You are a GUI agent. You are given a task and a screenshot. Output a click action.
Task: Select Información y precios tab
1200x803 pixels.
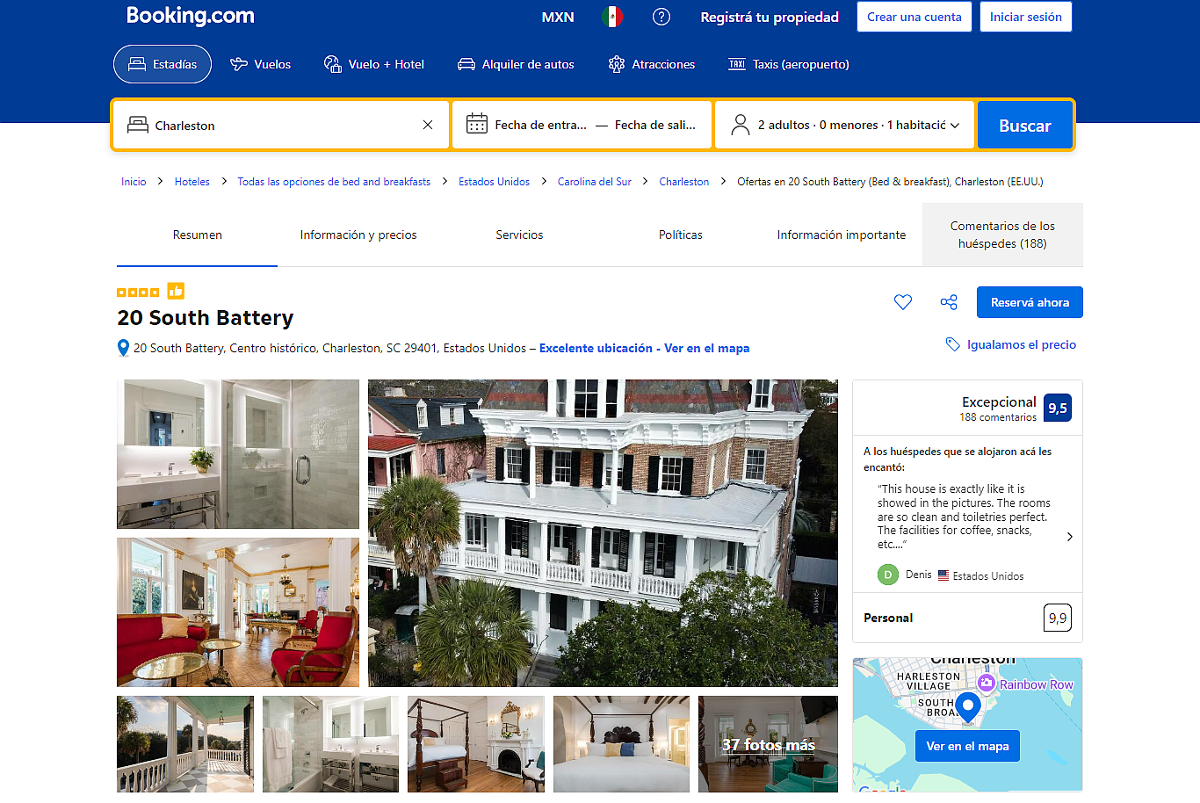(358, 235)
